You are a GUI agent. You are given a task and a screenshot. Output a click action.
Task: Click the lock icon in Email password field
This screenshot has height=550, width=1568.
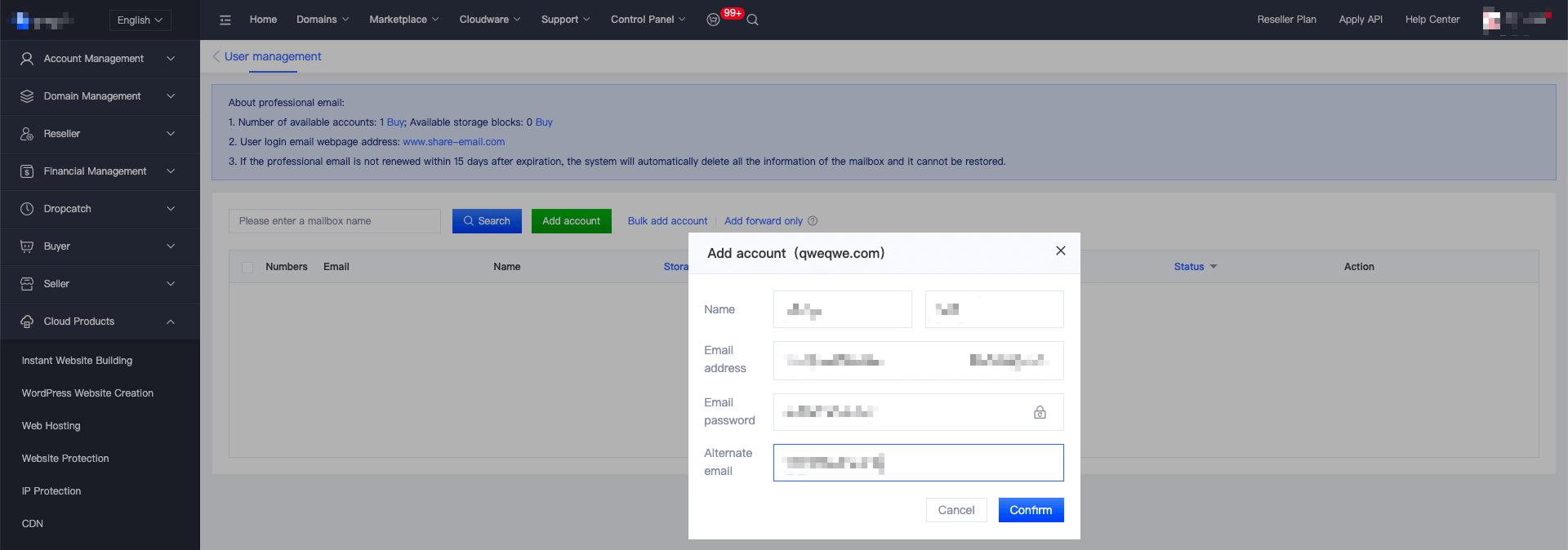(1040, 412)
